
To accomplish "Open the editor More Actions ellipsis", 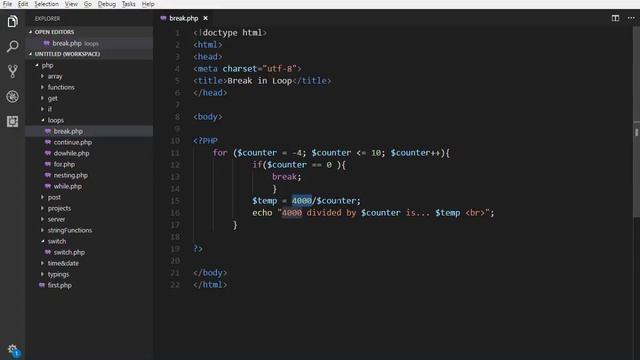I will pyautogui.click(x=631, y=18).
